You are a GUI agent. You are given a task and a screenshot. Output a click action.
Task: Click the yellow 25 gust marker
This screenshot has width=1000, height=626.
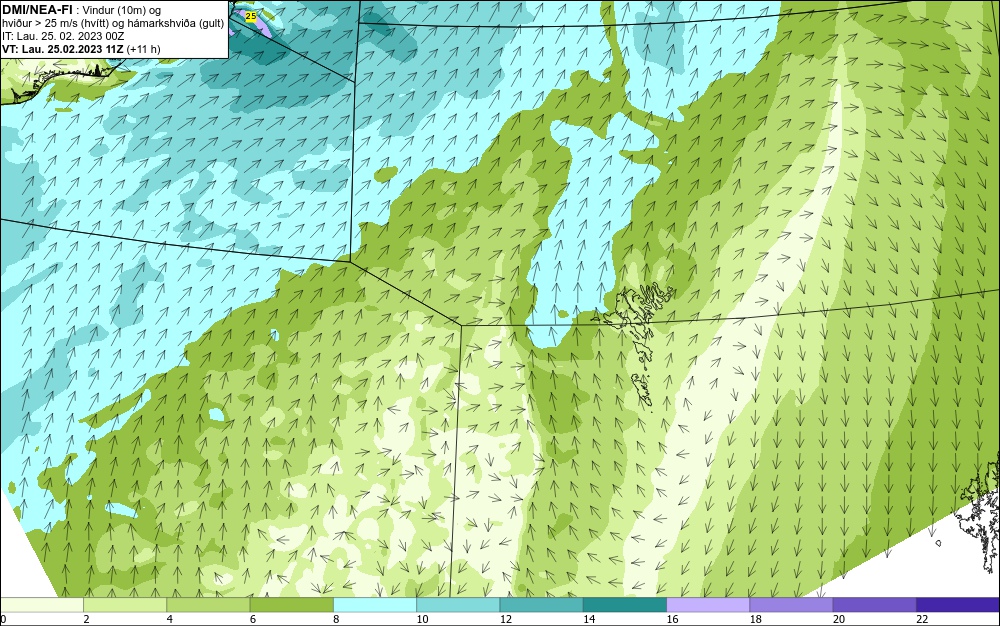tap(251, 17)
